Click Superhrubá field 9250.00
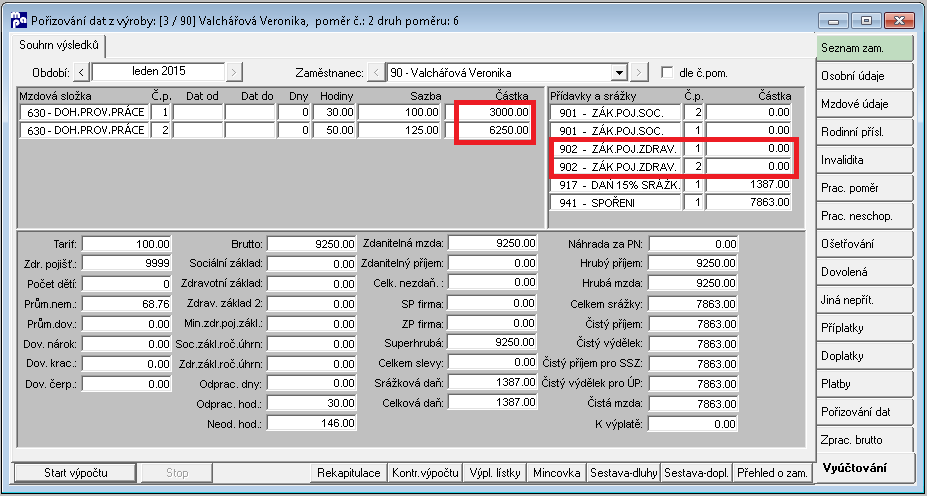The width and height of the screenshot is (927, 496). (492, 342)
